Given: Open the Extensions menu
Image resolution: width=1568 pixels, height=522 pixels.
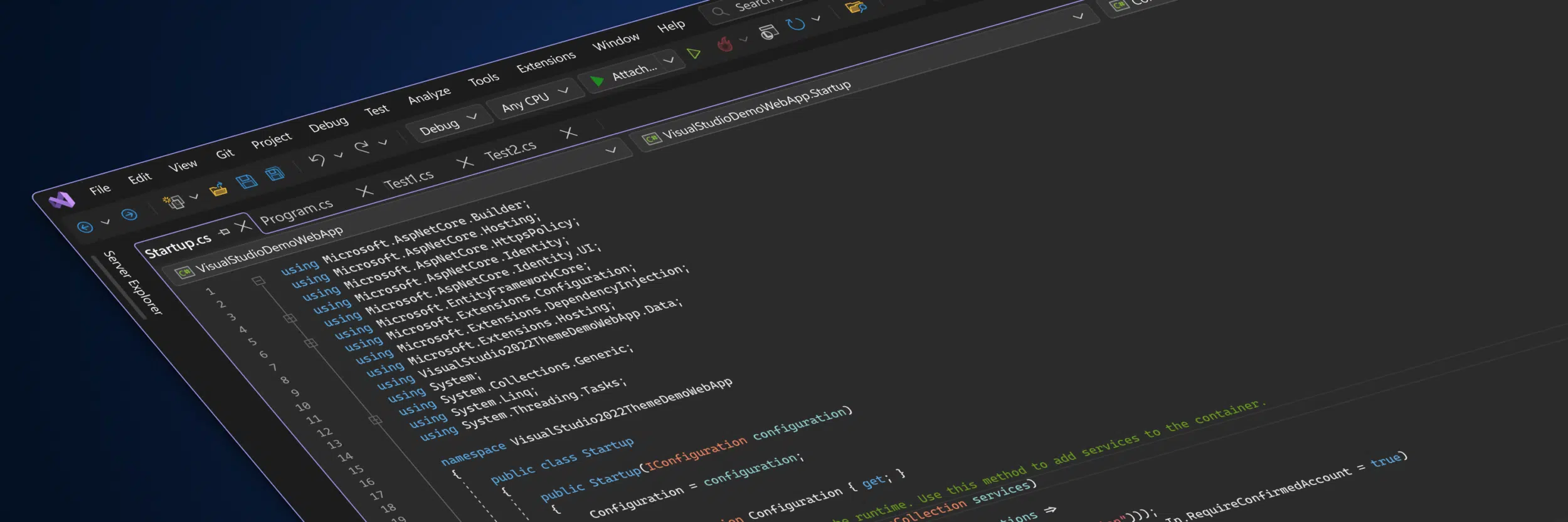Looking at the screenshot, I should coord(546,62).
